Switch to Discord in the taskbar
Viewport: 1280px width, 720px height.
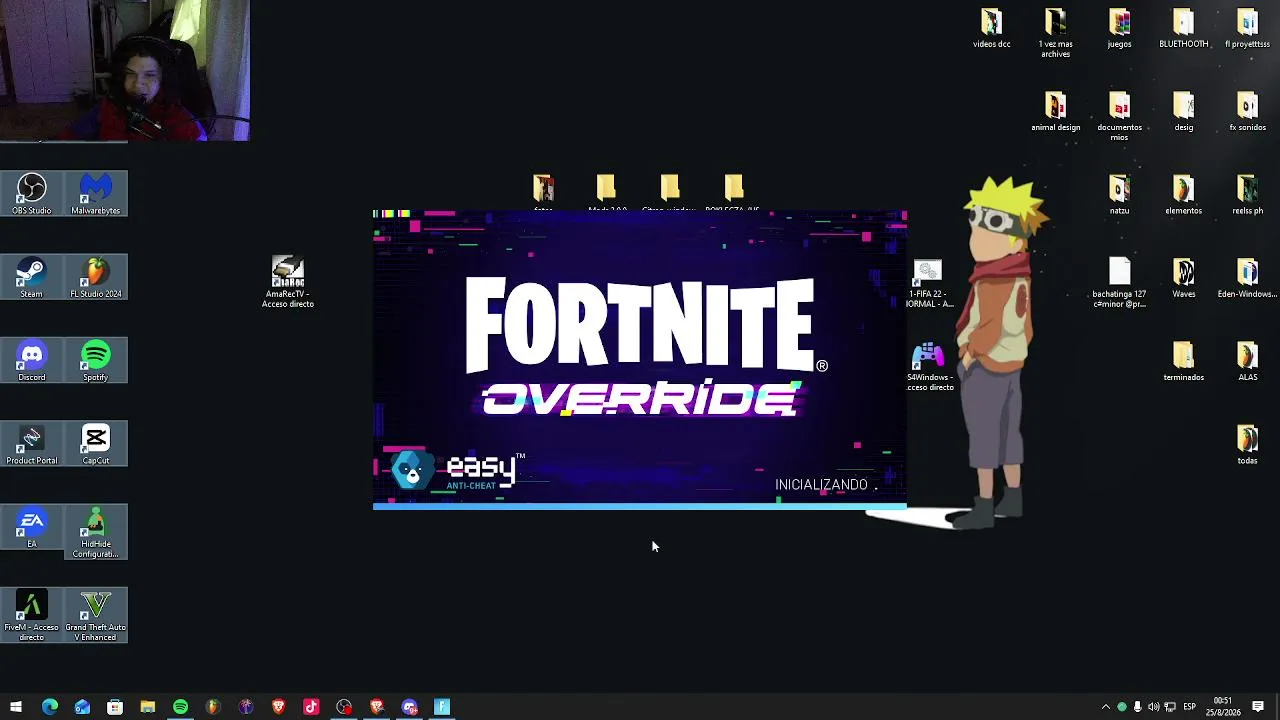409,707
